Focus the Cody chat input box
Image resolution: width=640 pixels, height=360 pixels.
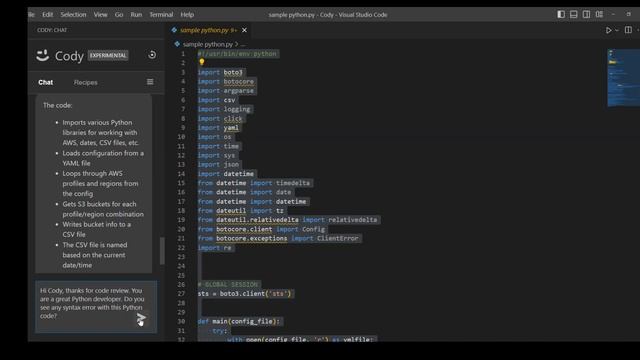[96, 307]
